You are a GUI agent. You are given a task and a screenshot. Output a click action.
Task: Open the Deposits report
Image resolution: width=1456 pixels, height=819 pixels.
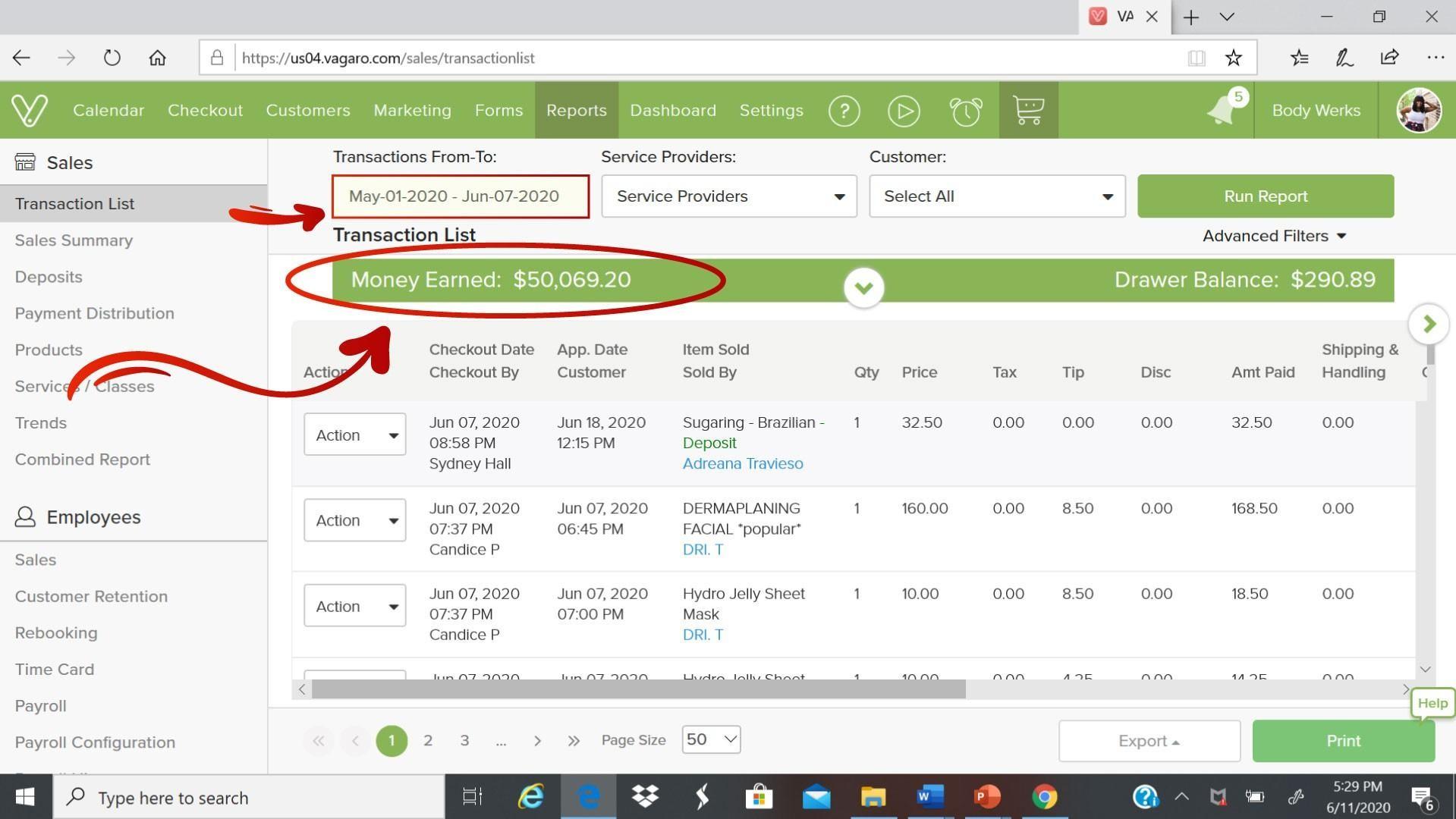49,277
